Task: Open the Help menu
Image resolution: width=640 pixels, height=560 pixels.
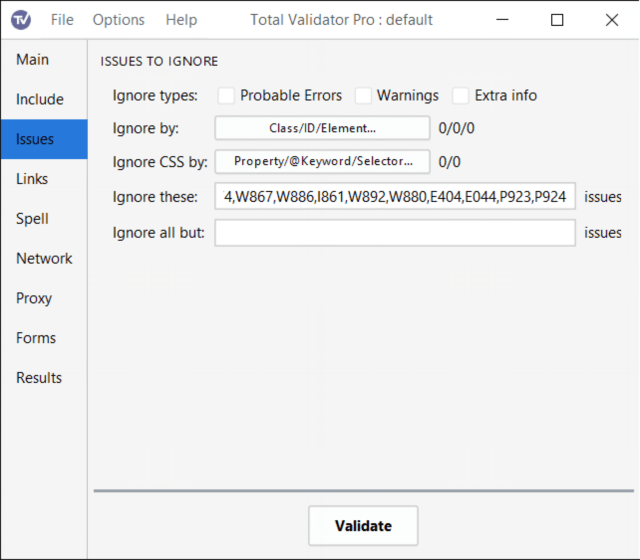Action: click(181, 20)
